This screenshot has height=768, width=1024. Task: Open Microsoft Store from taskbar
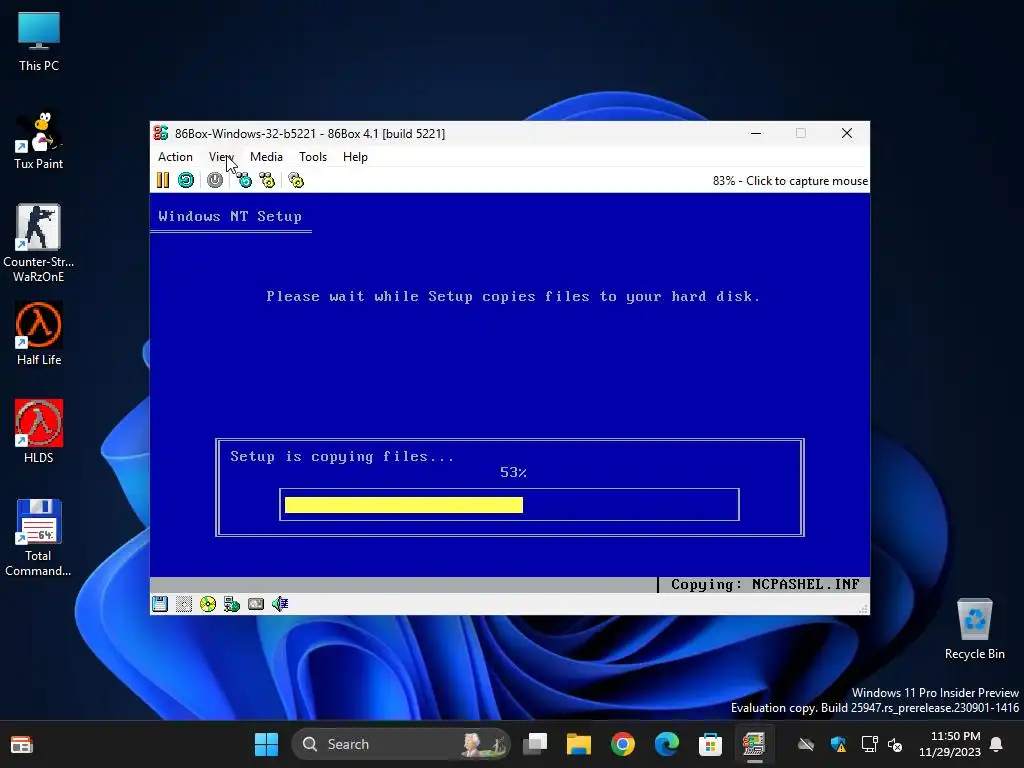710,744
